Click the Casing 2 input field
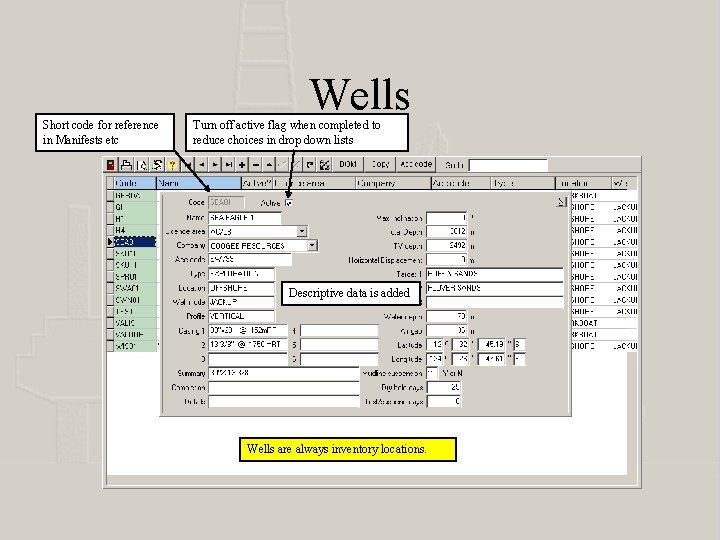This screenshot has height=540, width=720. (x=248, y=344)
